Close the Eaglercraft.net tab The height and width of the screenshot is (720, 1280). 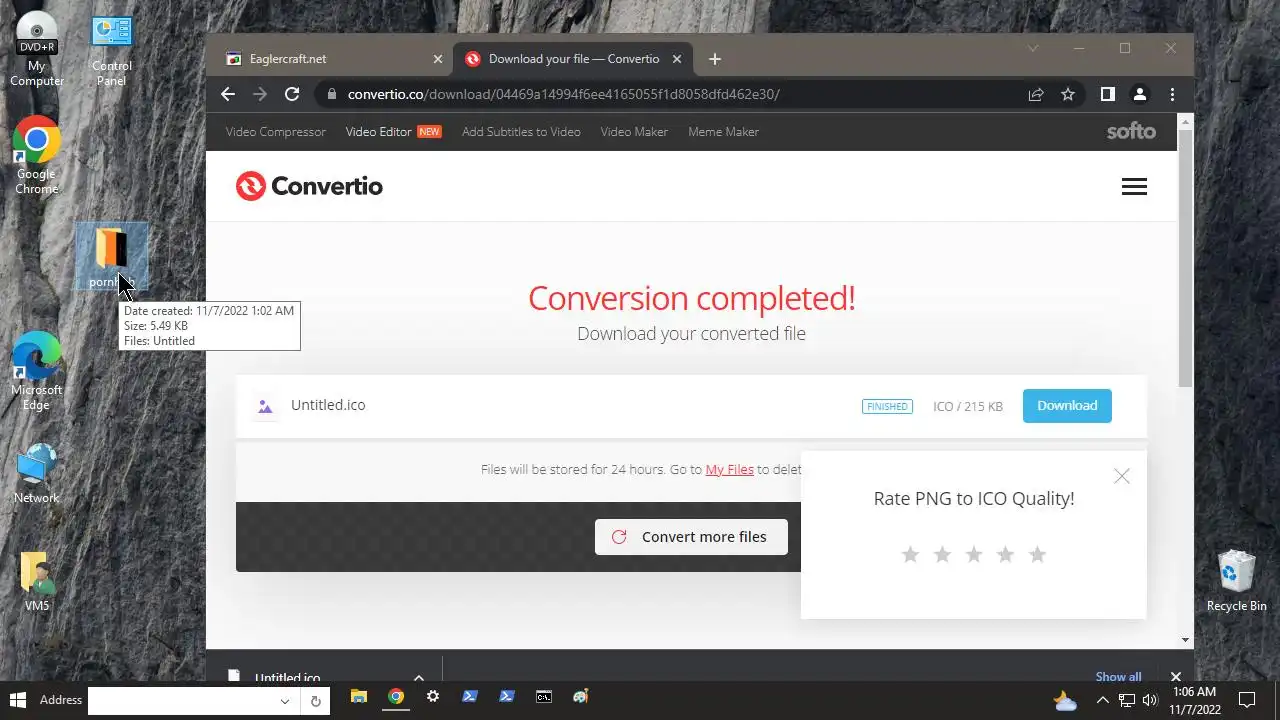click(437, 59)
